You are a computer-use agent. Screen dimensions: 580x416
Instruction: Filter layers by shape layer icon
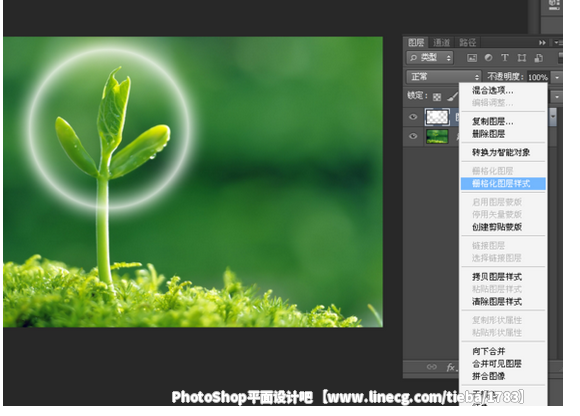[x=522, y=58]
